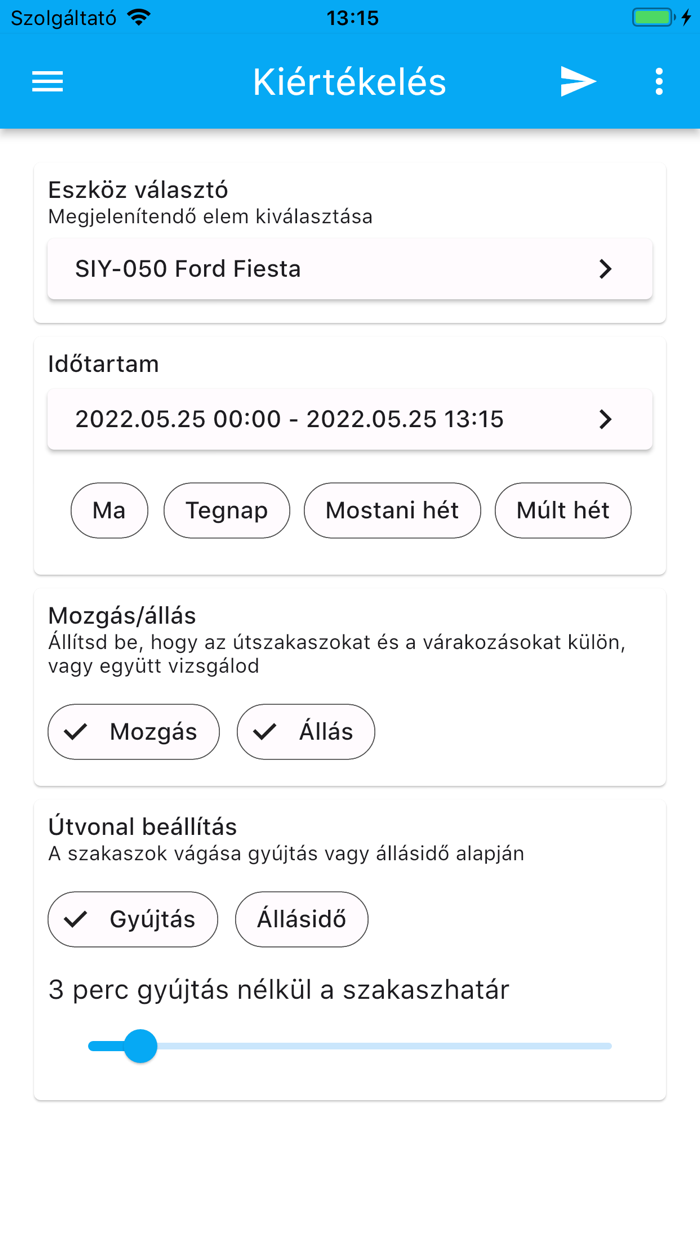700x1244 pixels.
Task: Open the navigation drawer hamburger icon
Action: click(x=47, y=81)
